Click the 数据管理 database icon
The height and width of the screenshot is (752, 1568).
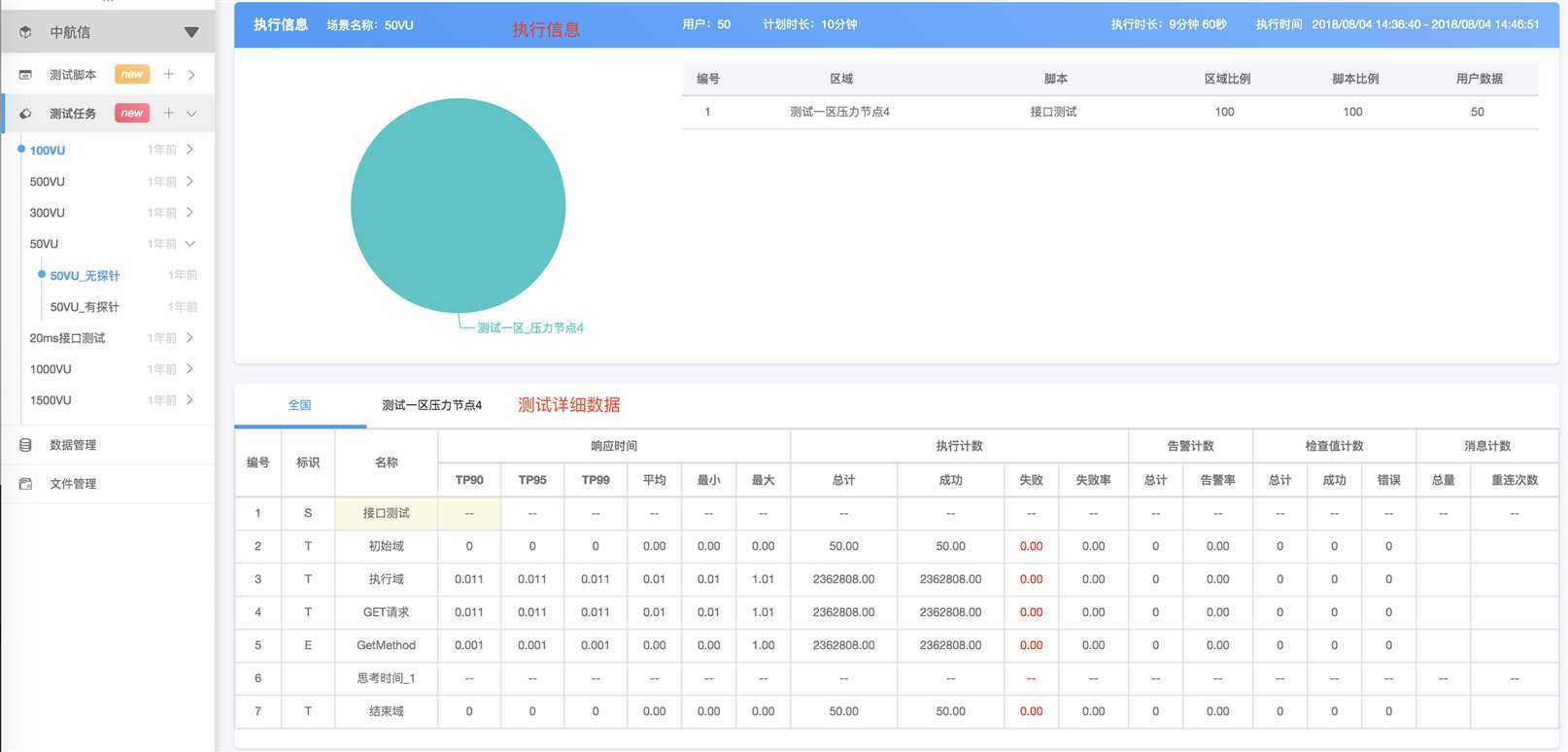pos(26,445)
